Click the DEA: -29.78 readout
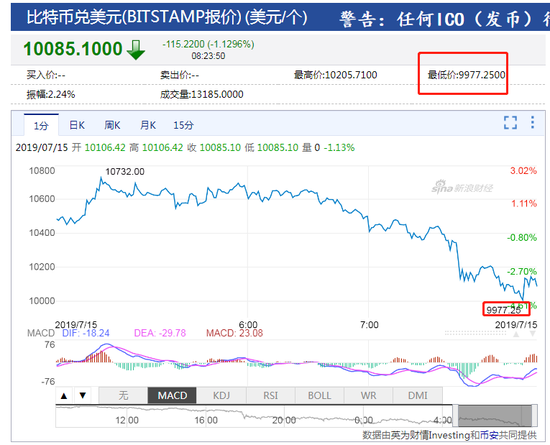The height and width of the screenshot is (445, 550). pos(160,333)
